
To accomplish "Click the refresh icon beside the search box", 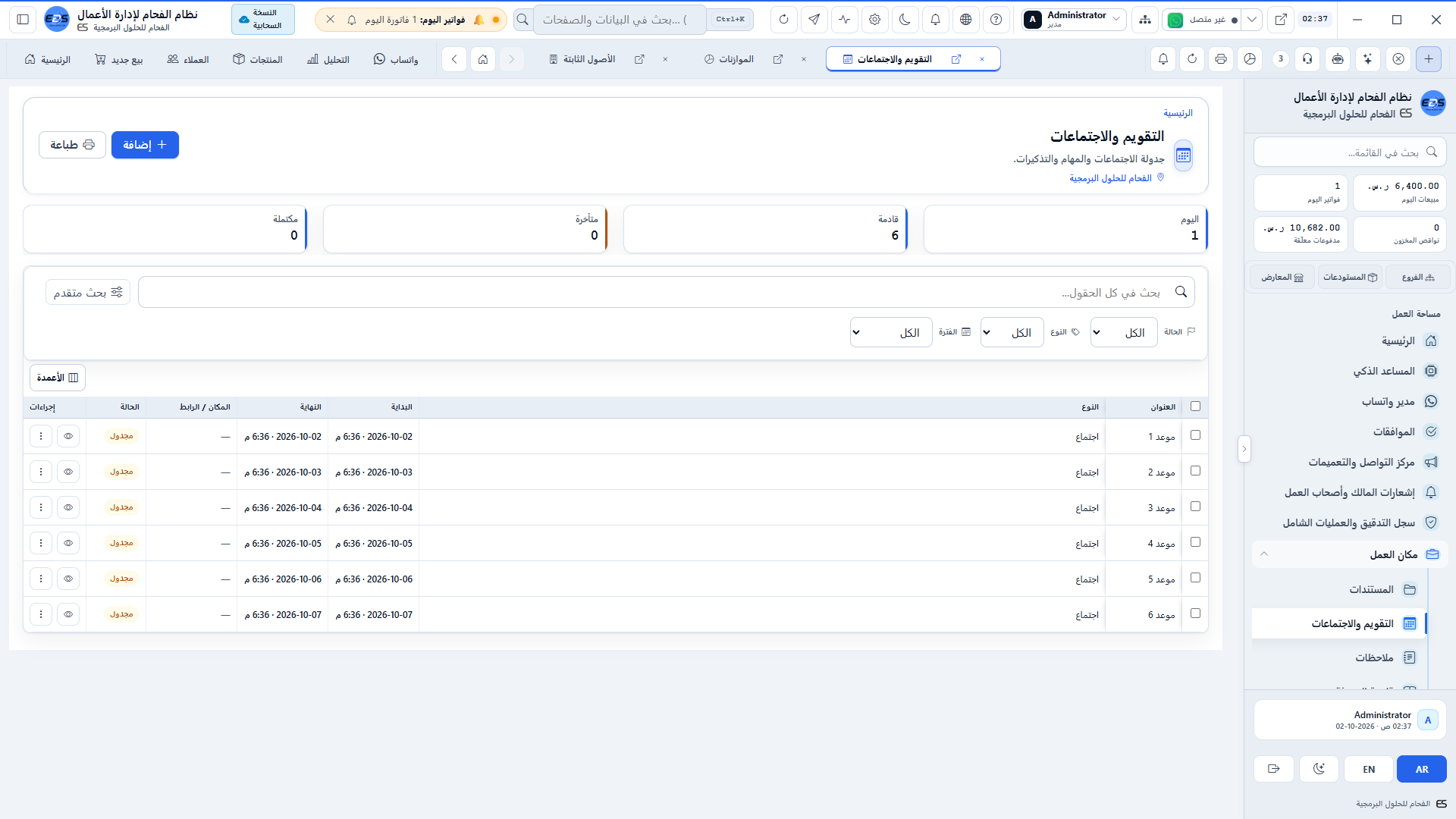I will point(783,20).
